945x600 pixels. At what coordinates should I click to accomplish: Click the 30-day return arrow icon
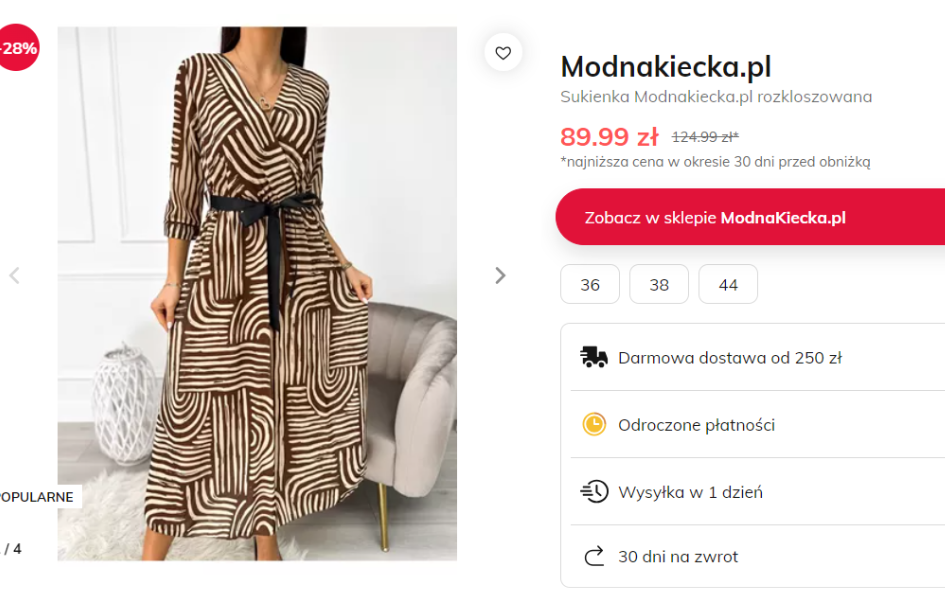[x=594, y=556]
